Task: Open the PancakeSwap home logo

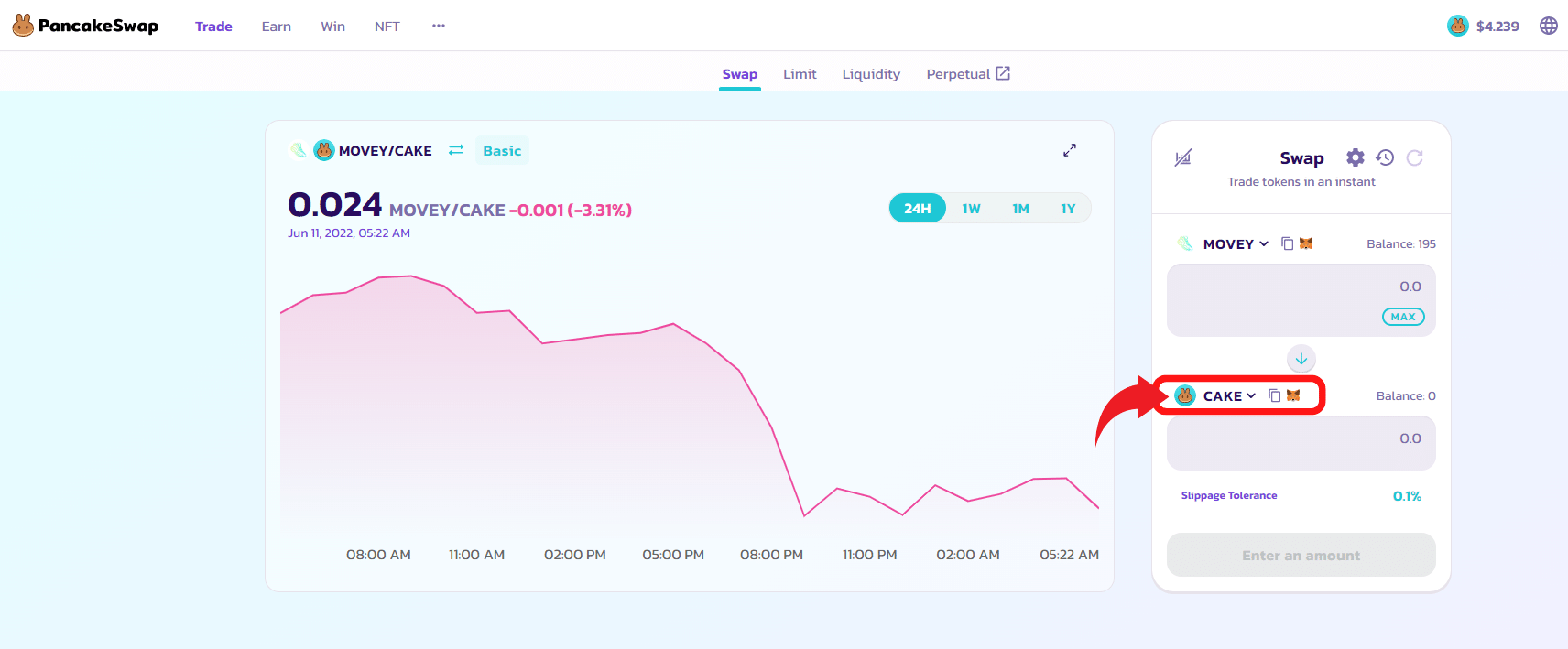Action: 85,26
